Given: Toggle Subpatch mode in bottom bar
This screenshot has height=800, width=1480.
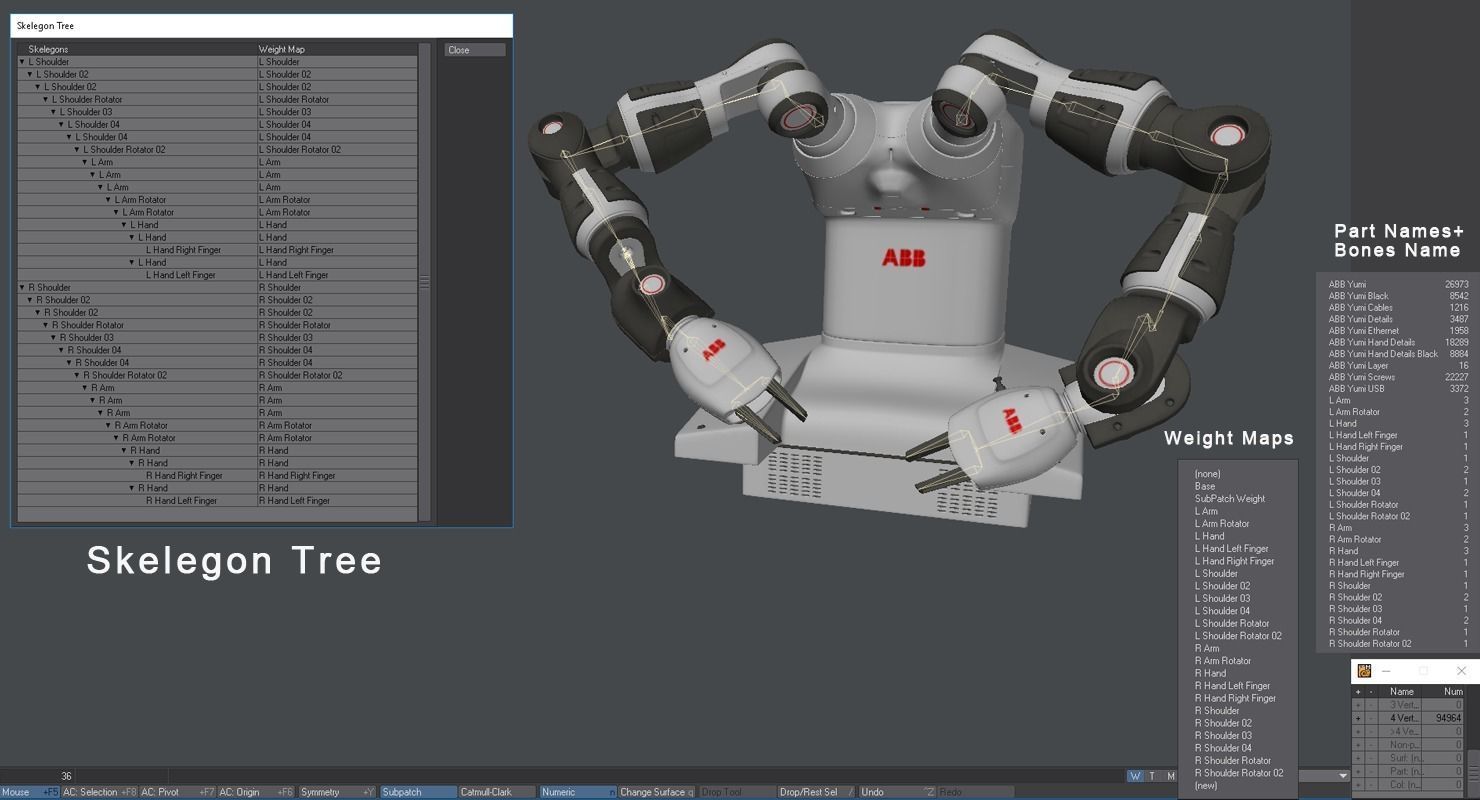Looking at the screenshot, I should coord(418,792).
